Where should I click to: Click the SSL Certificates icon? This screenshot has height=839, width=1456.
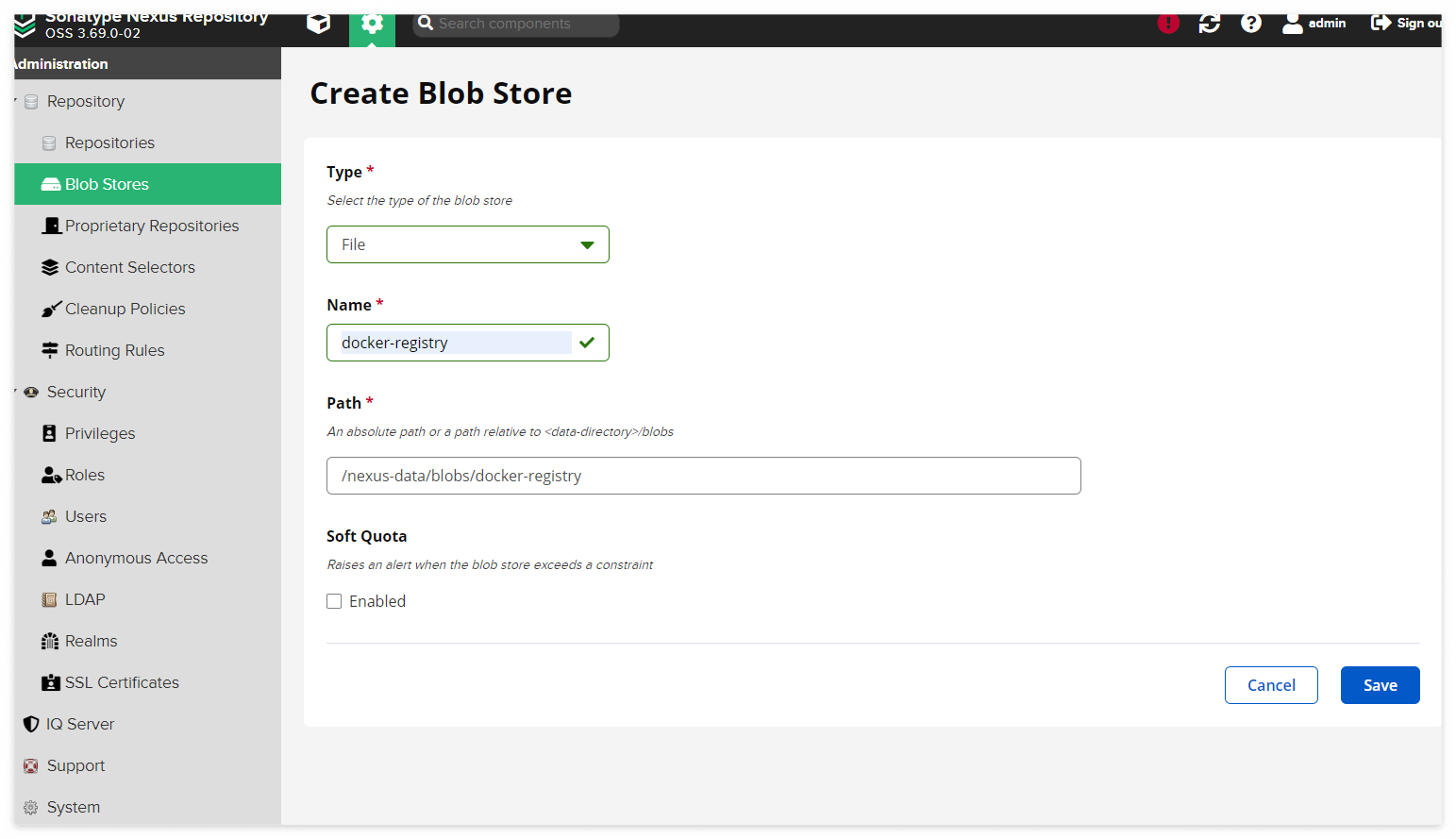(x=51, y=682)
